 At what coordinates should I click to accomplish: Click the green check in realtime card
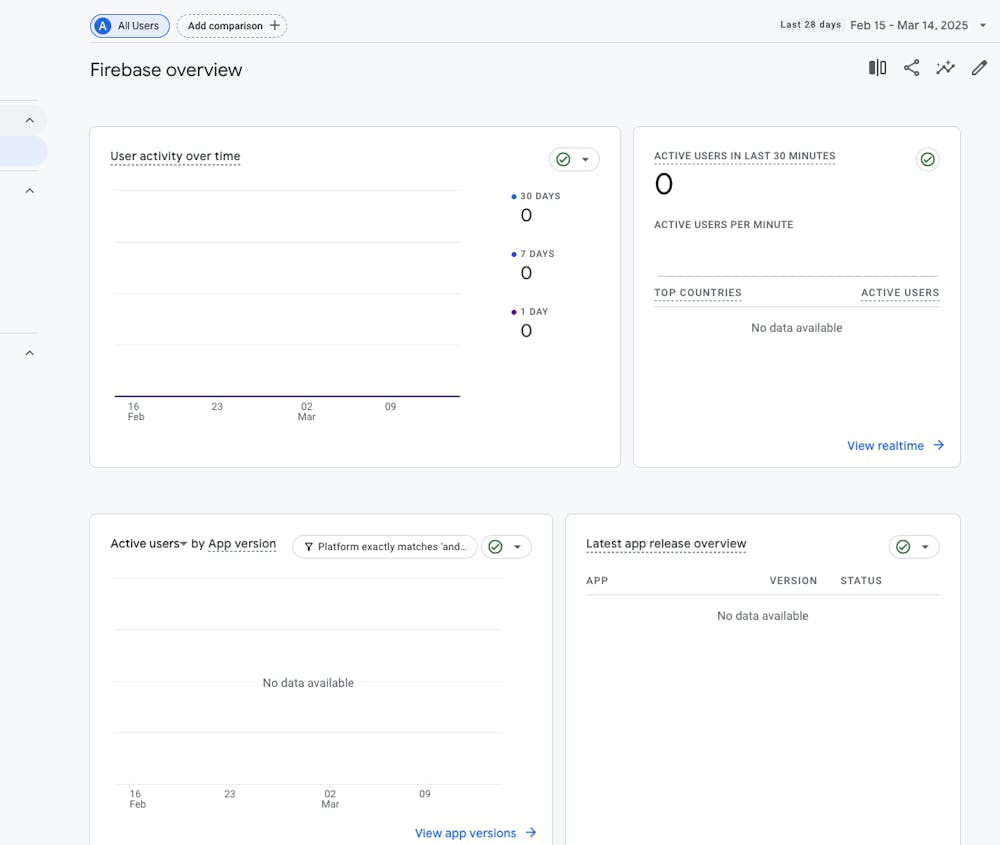click(927, 160)
